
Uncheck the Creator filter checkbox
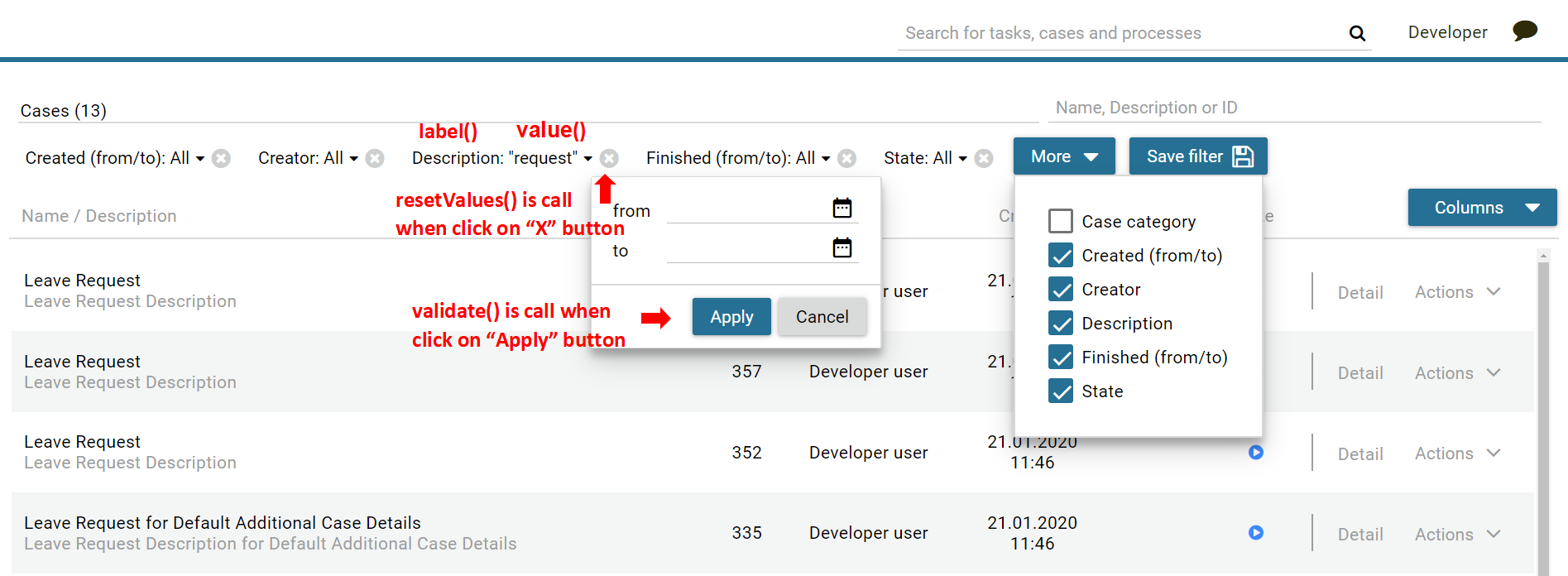pyautogui.click(x=1060, y=290)
